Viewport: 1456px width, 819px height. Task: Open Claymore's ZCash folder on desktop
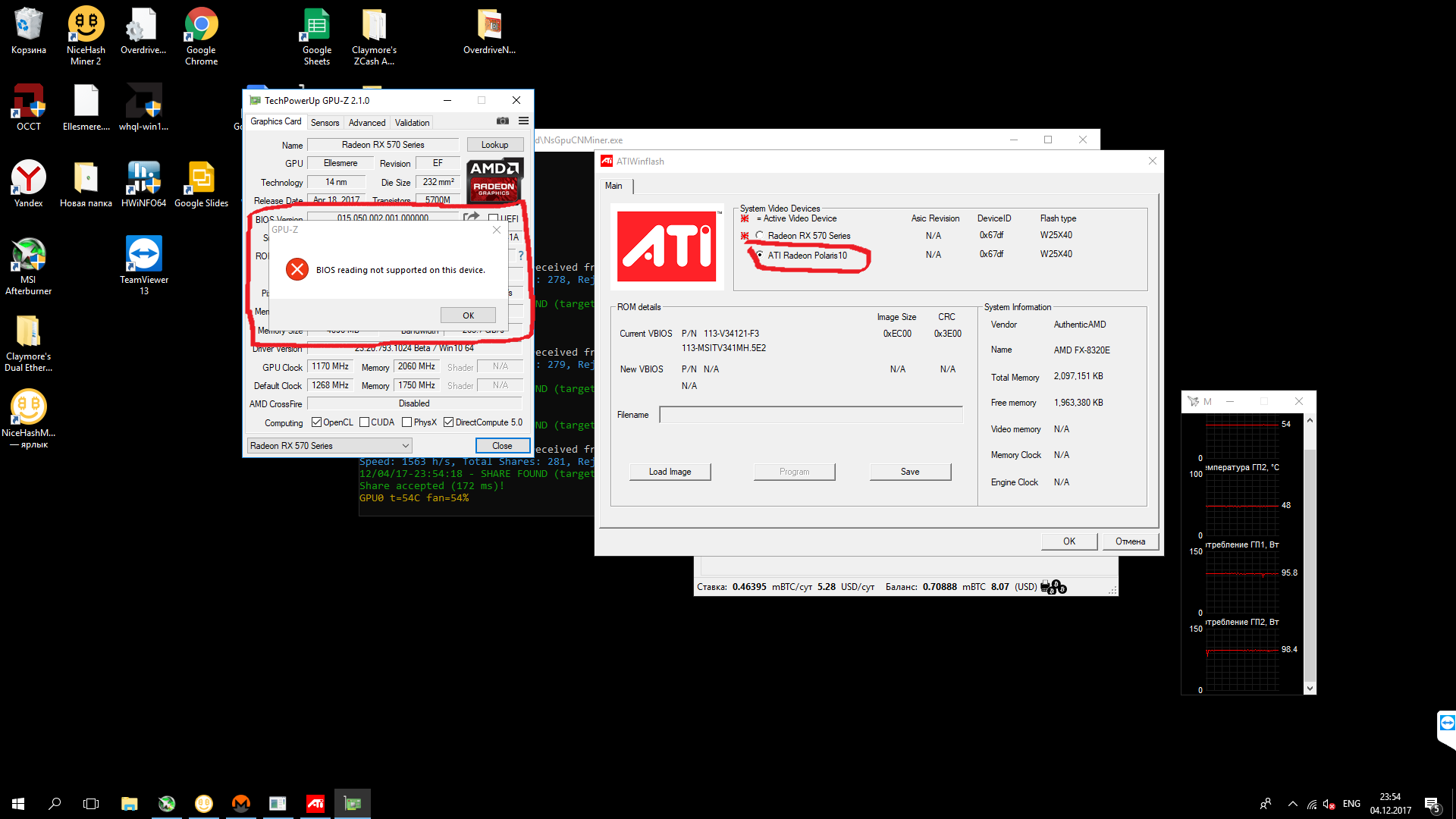click(x=374, y=36)
